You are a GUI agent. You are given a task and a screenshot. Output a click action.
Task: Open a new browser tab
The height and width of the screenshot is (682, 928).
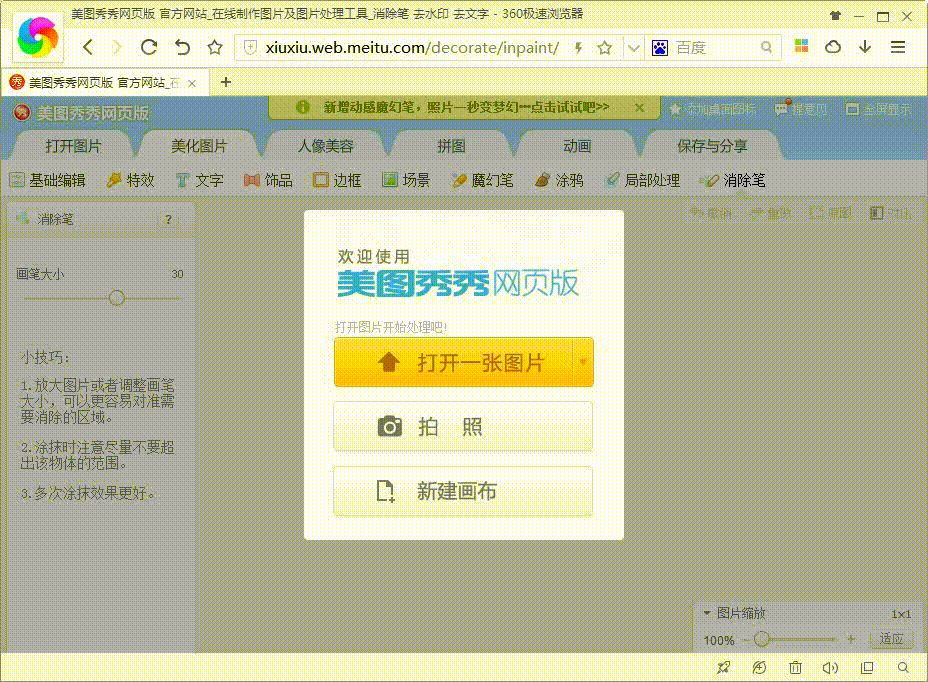click(x=225, y=82)
